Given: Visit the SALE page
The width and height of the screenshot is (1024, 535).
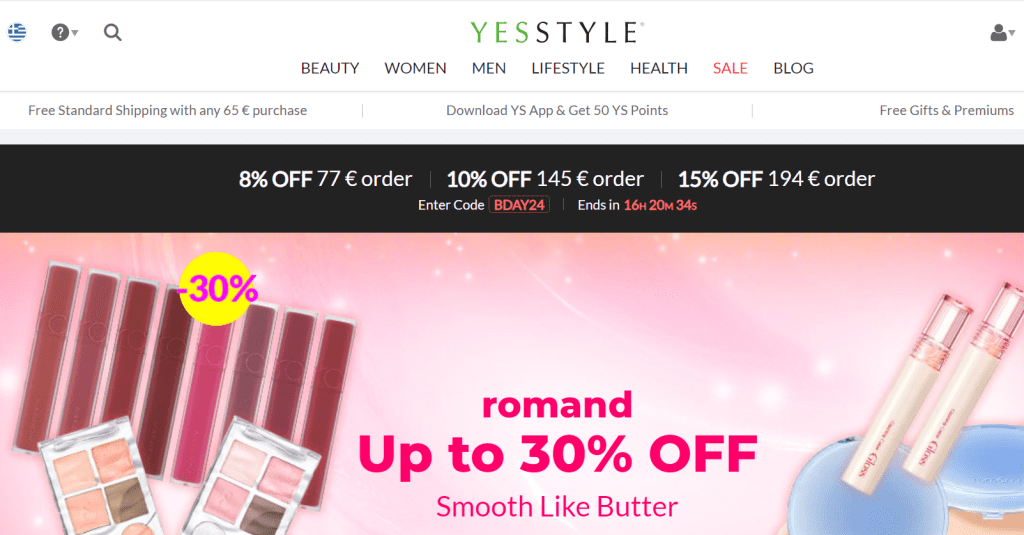Looking at the screenshot, I should [730, 68].
